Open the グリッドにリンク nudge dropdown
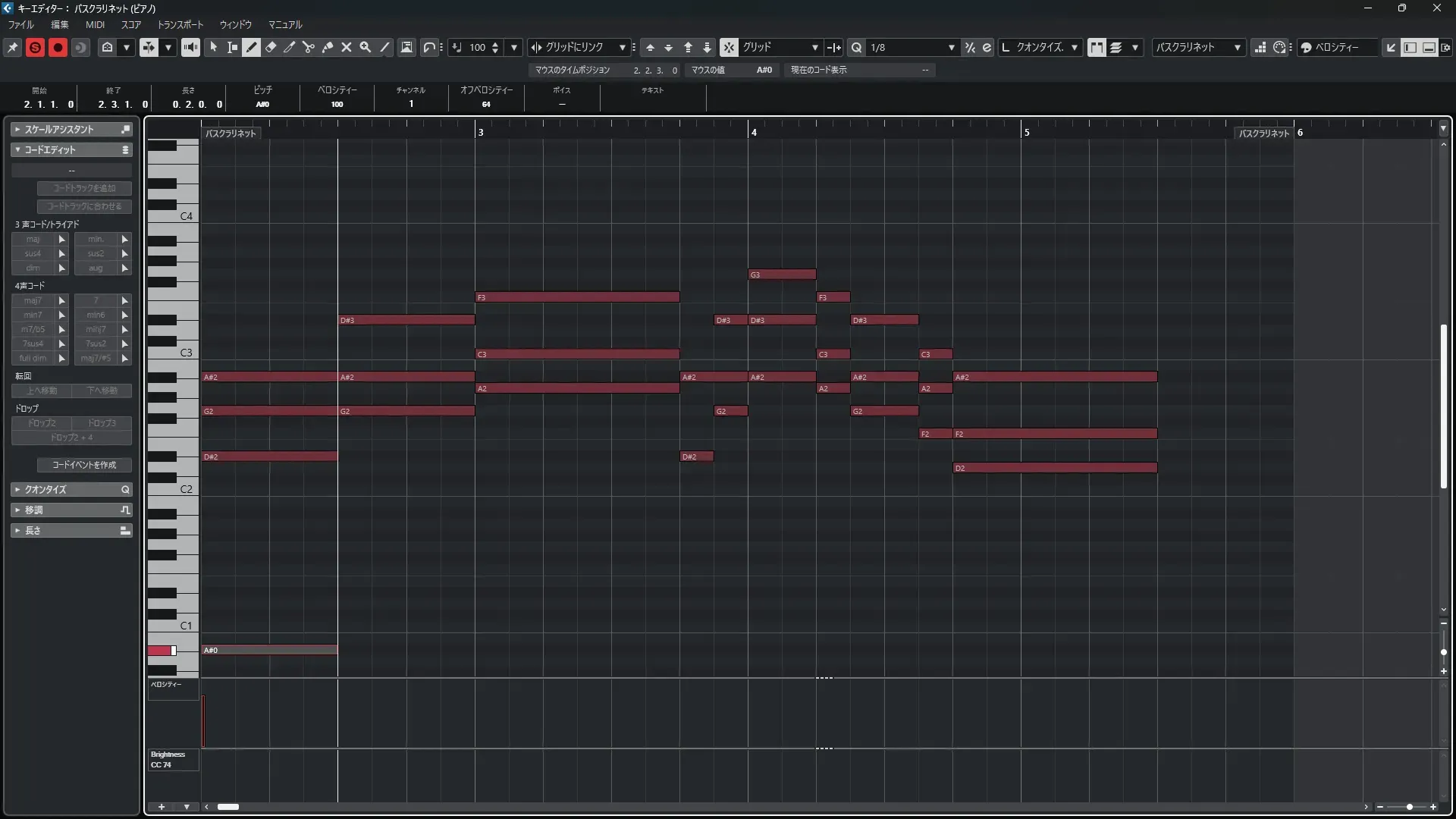The height and width of the screenshot is (819, 1456). [x=622, y=47]
